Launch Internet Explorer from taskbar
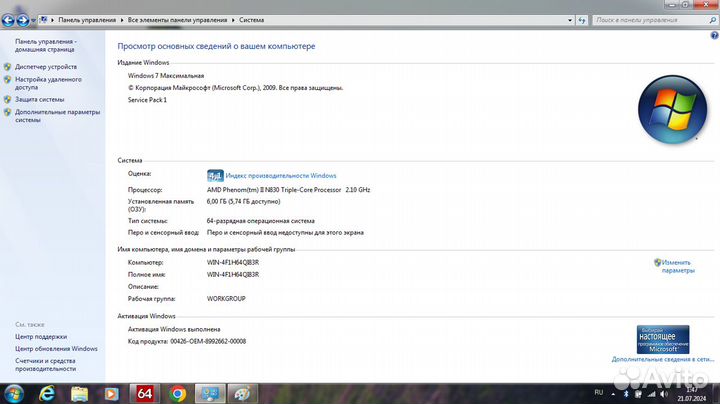The width and height of the screenshot is (720, 404). coord(46,393)
